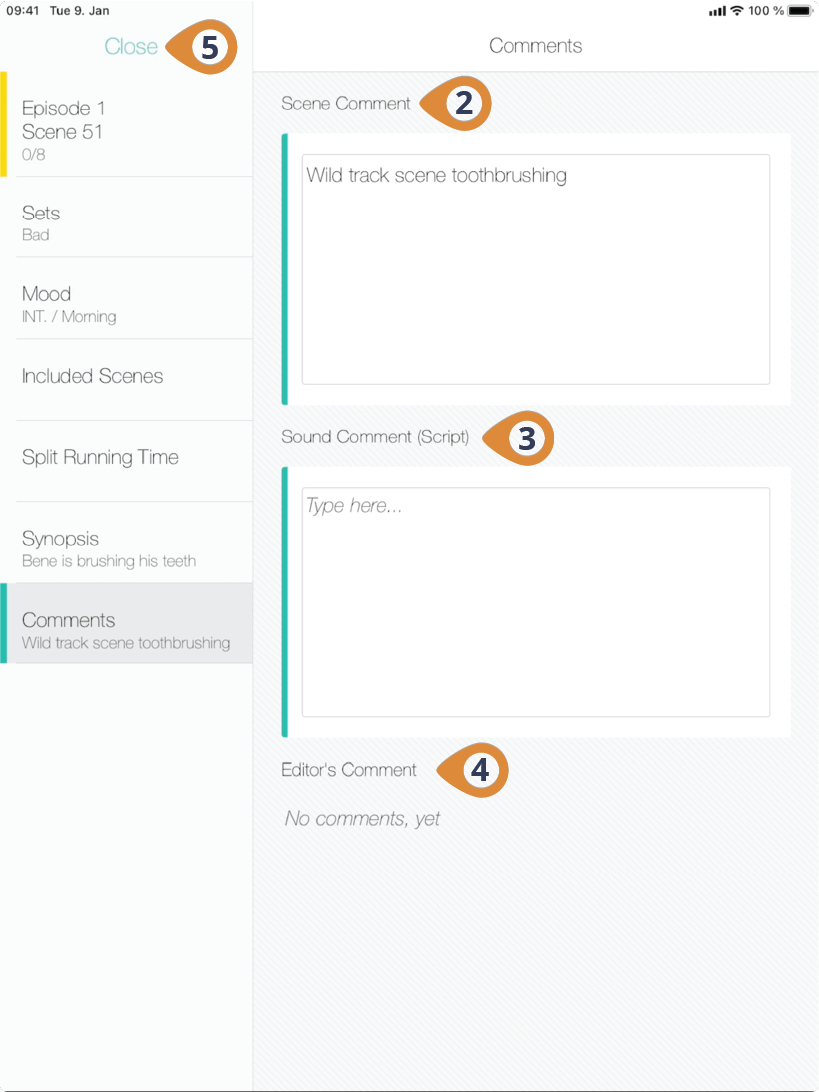Tap the orange marker numbered 3

tap(519, 438)
